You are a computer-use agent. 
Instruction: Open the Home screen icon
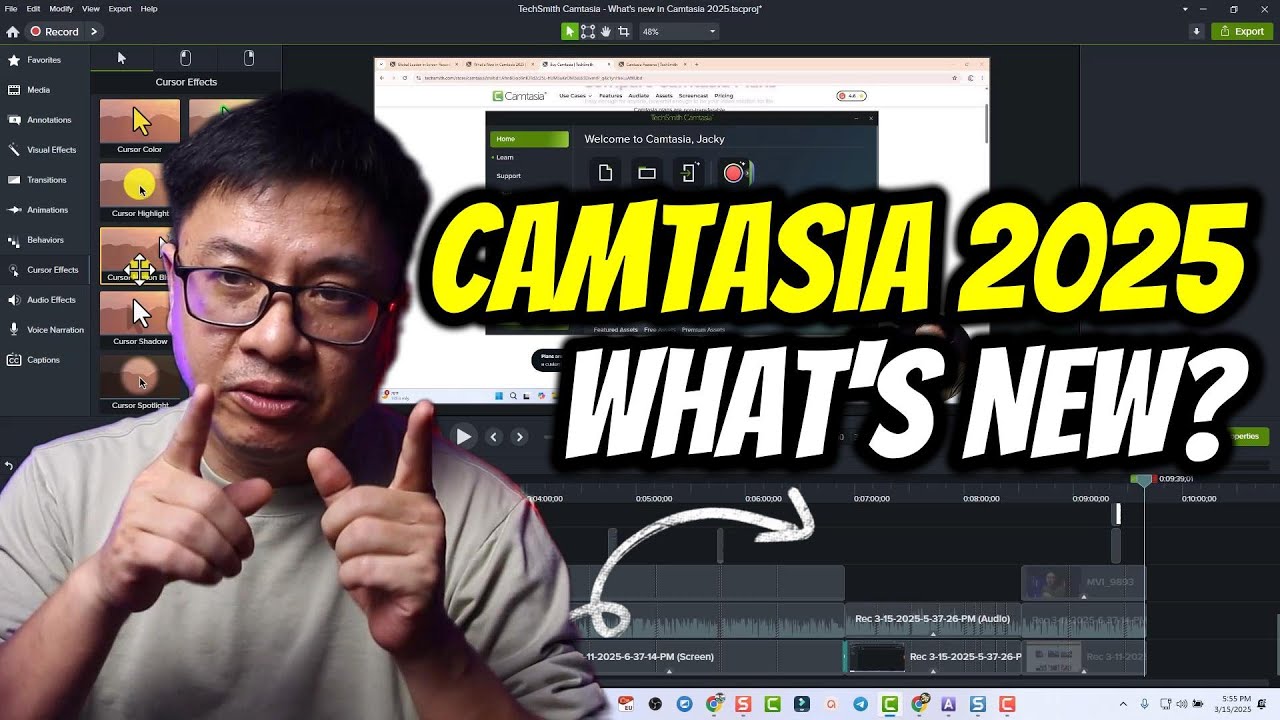coord(12,32)
